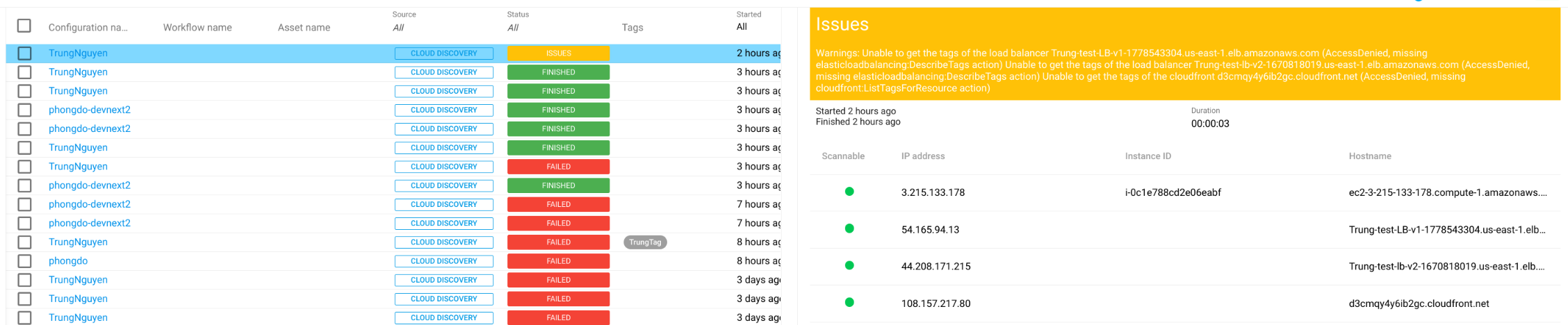Check the box for the phongdo row
The image size is (1568, 325).
pyautogui.click(x=24, y=261)
